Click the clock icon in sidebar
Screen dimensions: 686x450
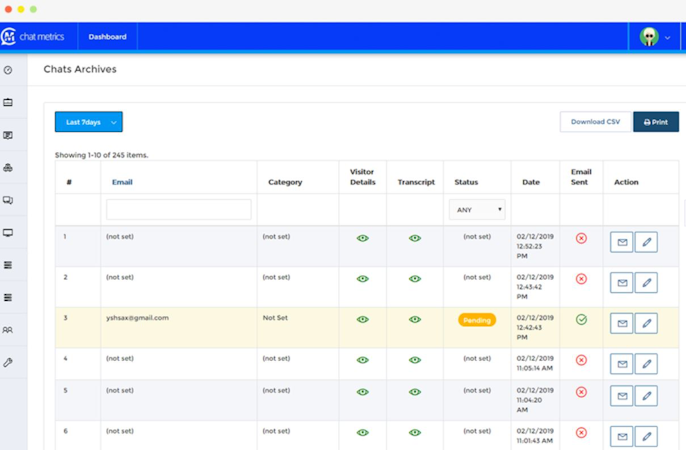click(x=8, y=70)
